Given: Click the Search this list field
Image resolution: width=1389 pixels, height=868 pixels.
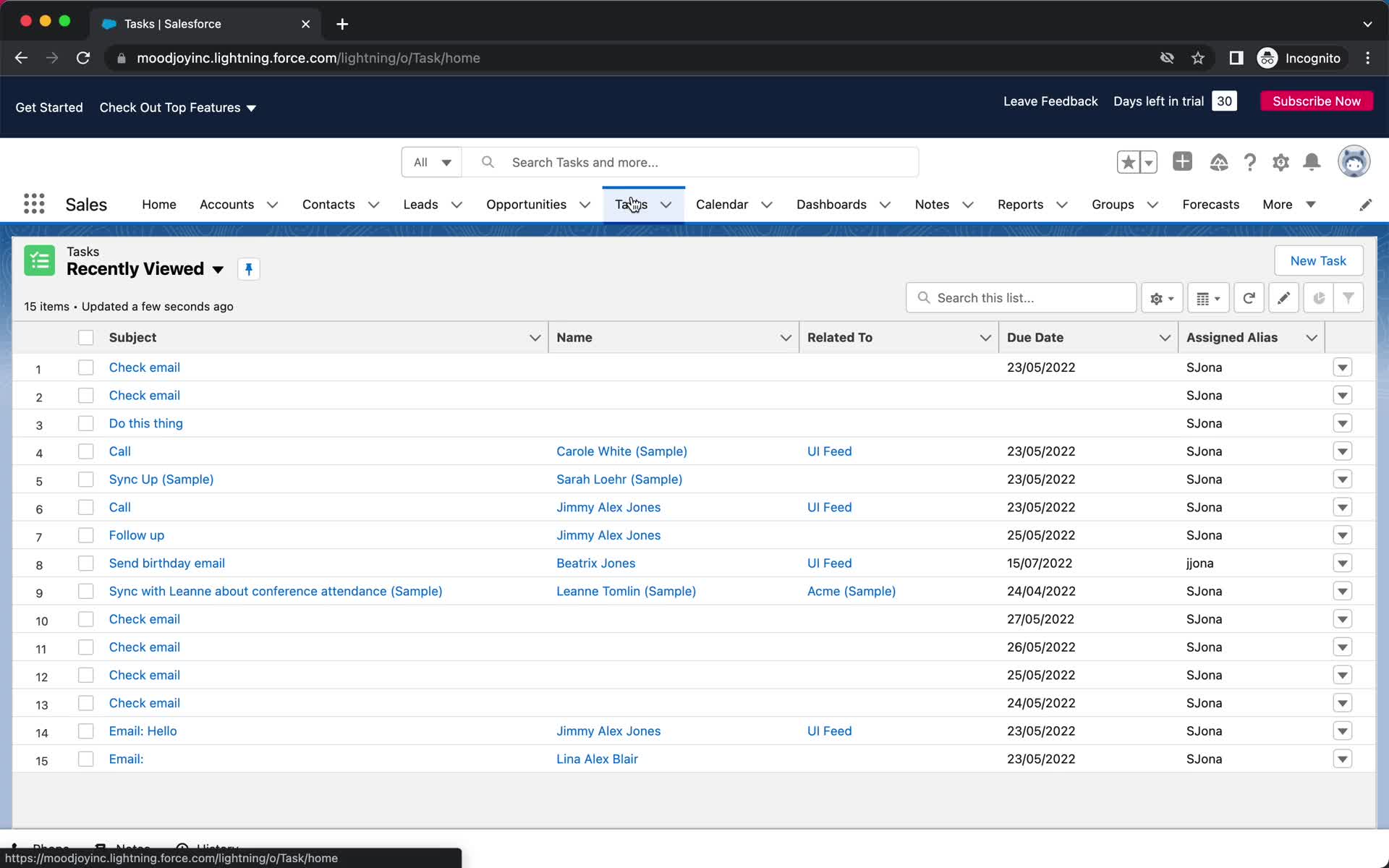Looking at the screenshot, I should coord(1021,298).
